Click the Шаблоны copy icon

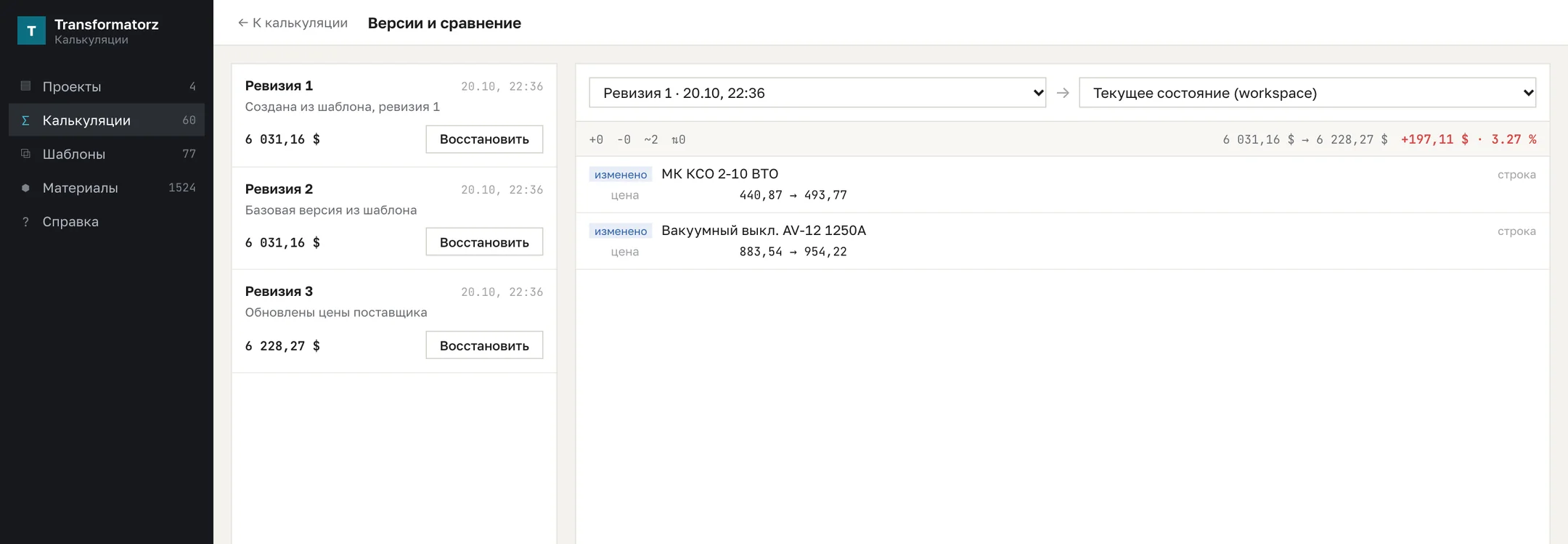(x=25, y=154)
